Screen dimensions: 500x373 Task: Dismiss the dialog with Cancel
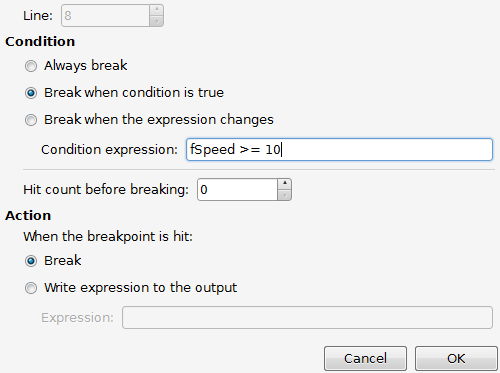click(x=365, y=358)
